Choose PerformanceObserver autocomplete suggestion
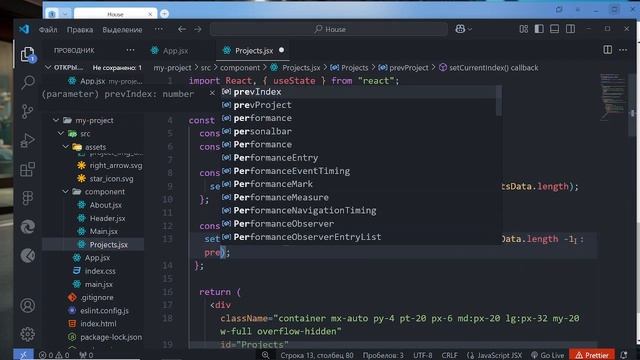This screenshot has height=360, width=640. [358, 224]
